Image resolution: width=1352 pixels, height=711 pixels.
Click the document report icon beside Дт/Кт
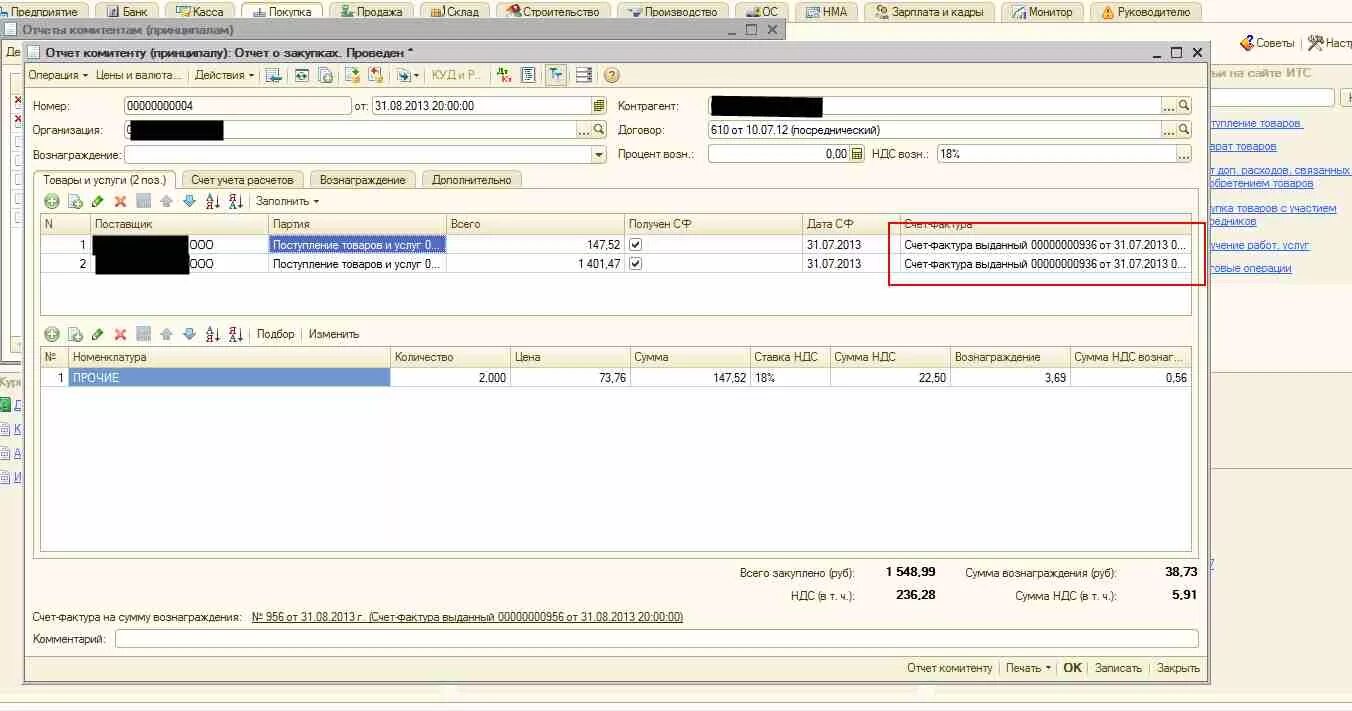tap(527, 75)
